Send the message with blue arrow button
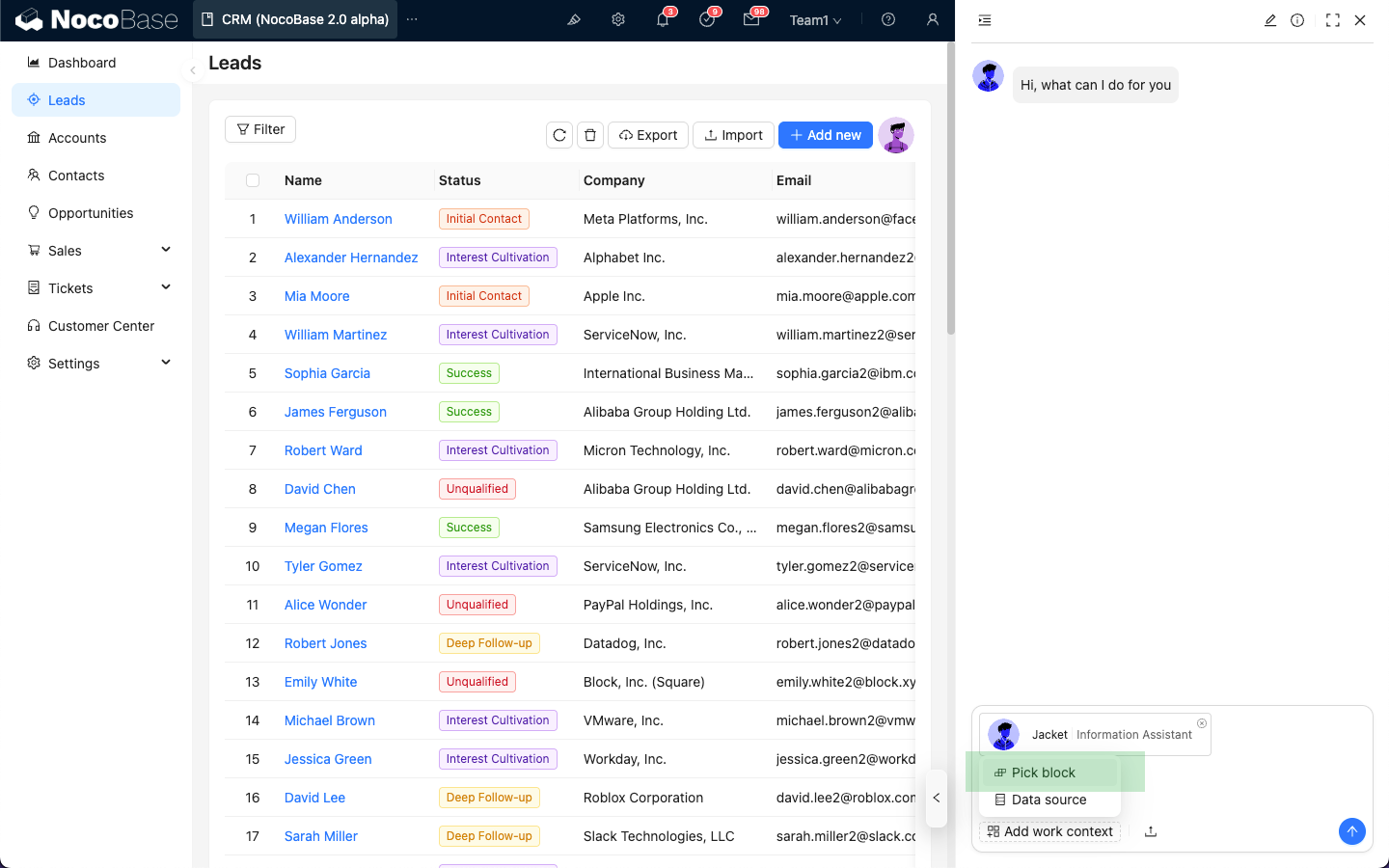 (x=1352, y=831)
